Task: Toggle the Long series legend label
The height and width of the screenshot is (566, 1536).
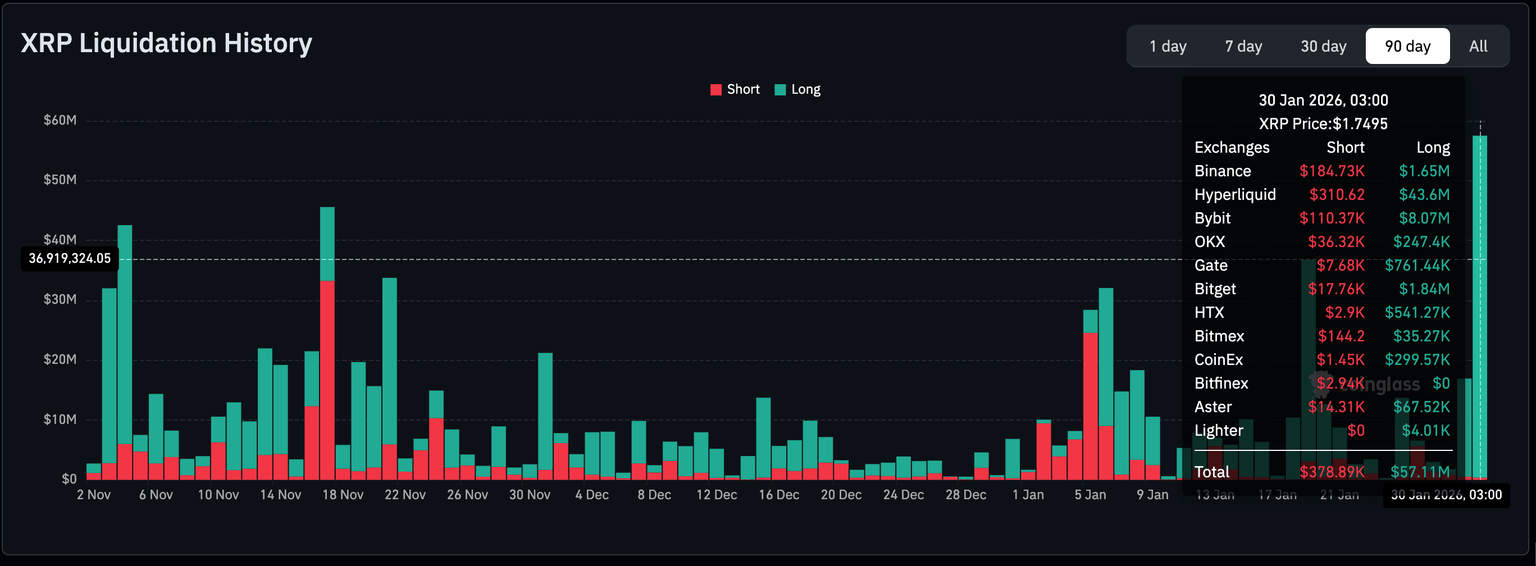Action: click(805, 89)
